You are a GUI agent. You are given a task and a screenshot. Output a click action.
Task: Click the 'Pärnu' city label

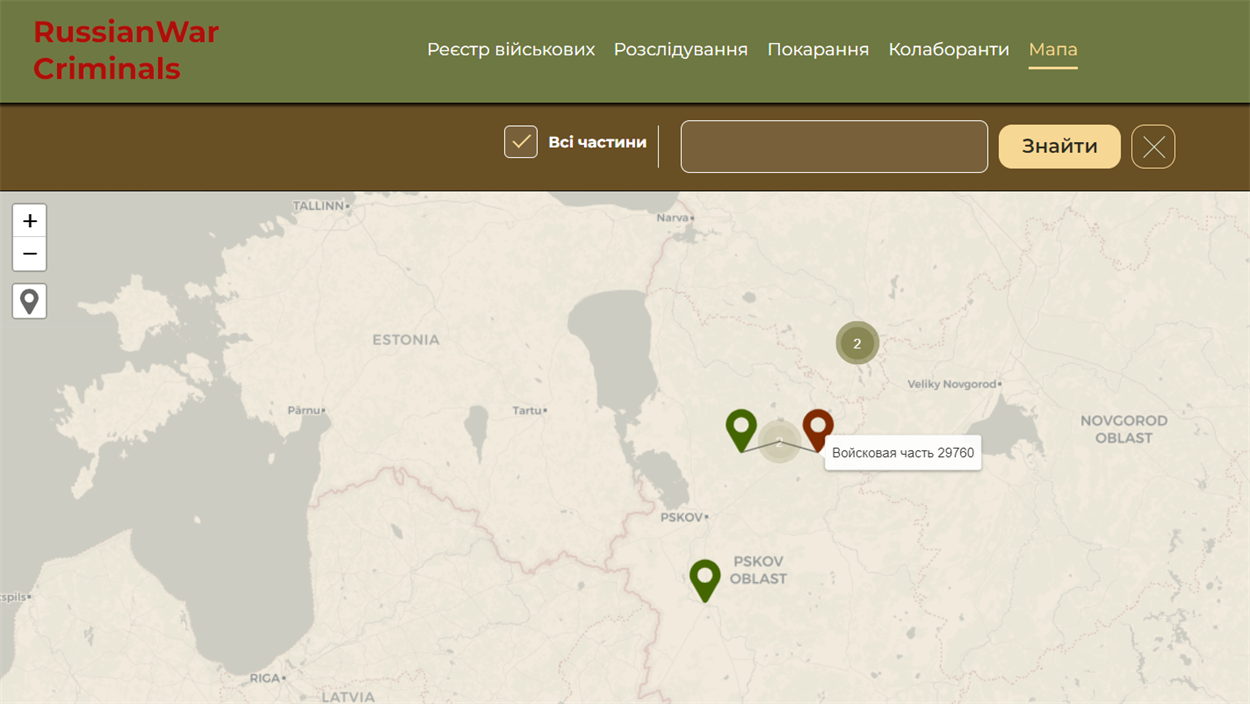305,410
